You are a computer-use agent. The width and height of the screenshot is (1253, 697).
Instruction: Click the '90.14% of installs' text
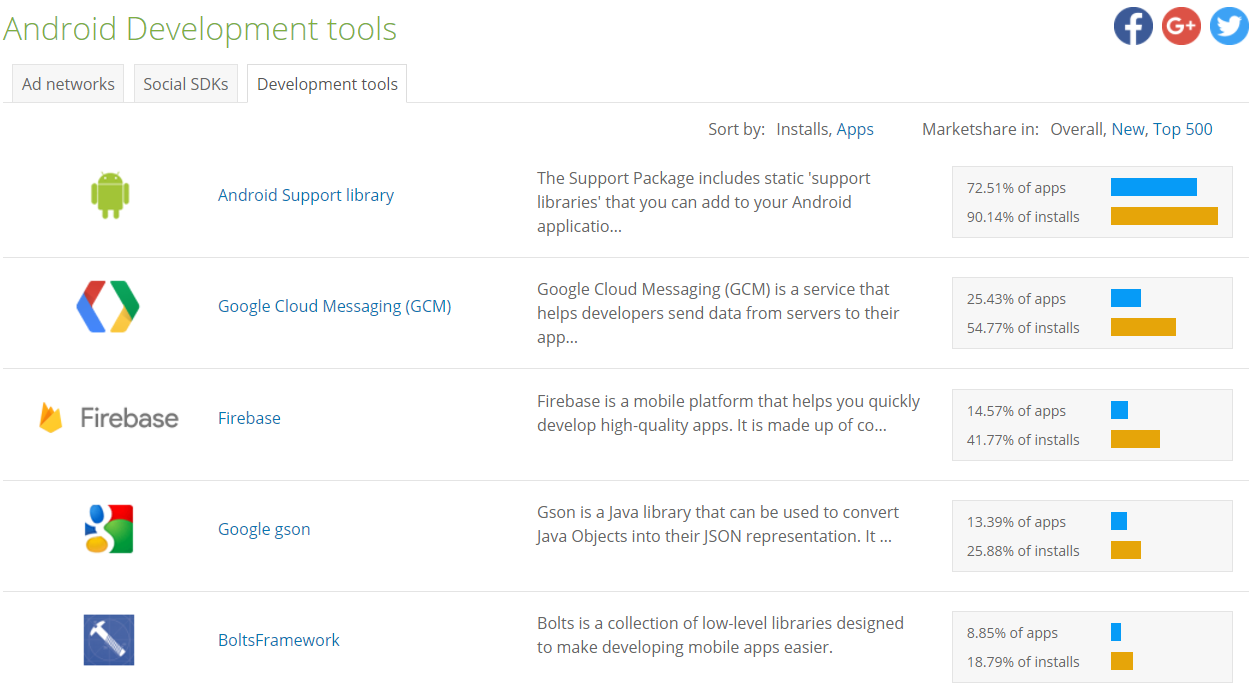tap(1023, 217)
